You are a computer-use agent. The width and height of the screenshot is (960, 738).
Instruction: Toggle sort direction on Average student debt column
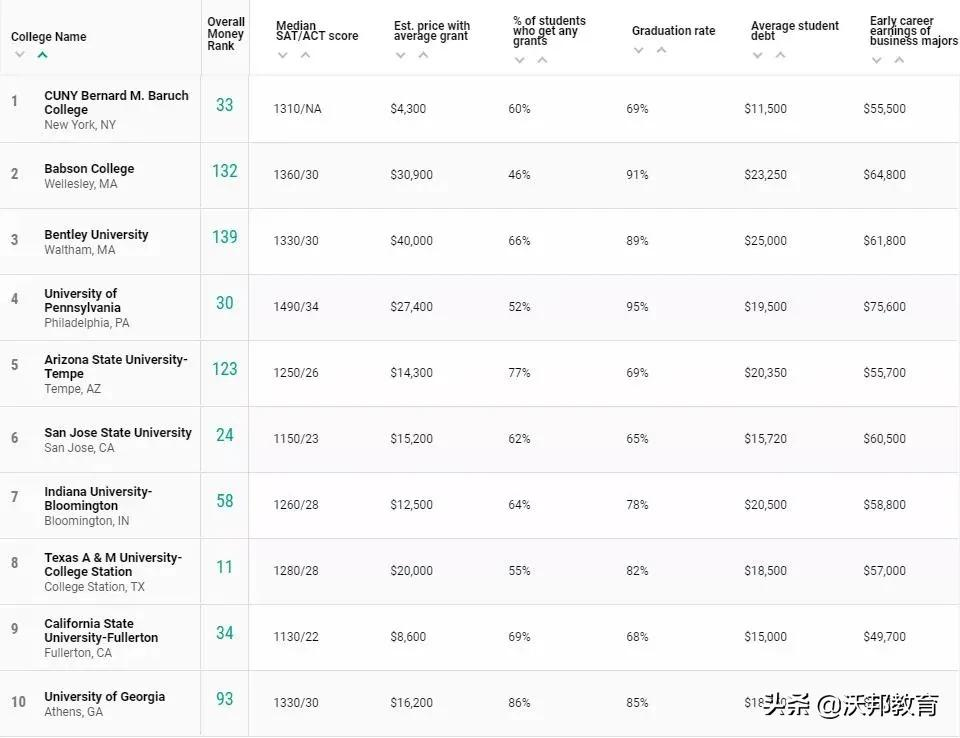click(x=757, y=57)
